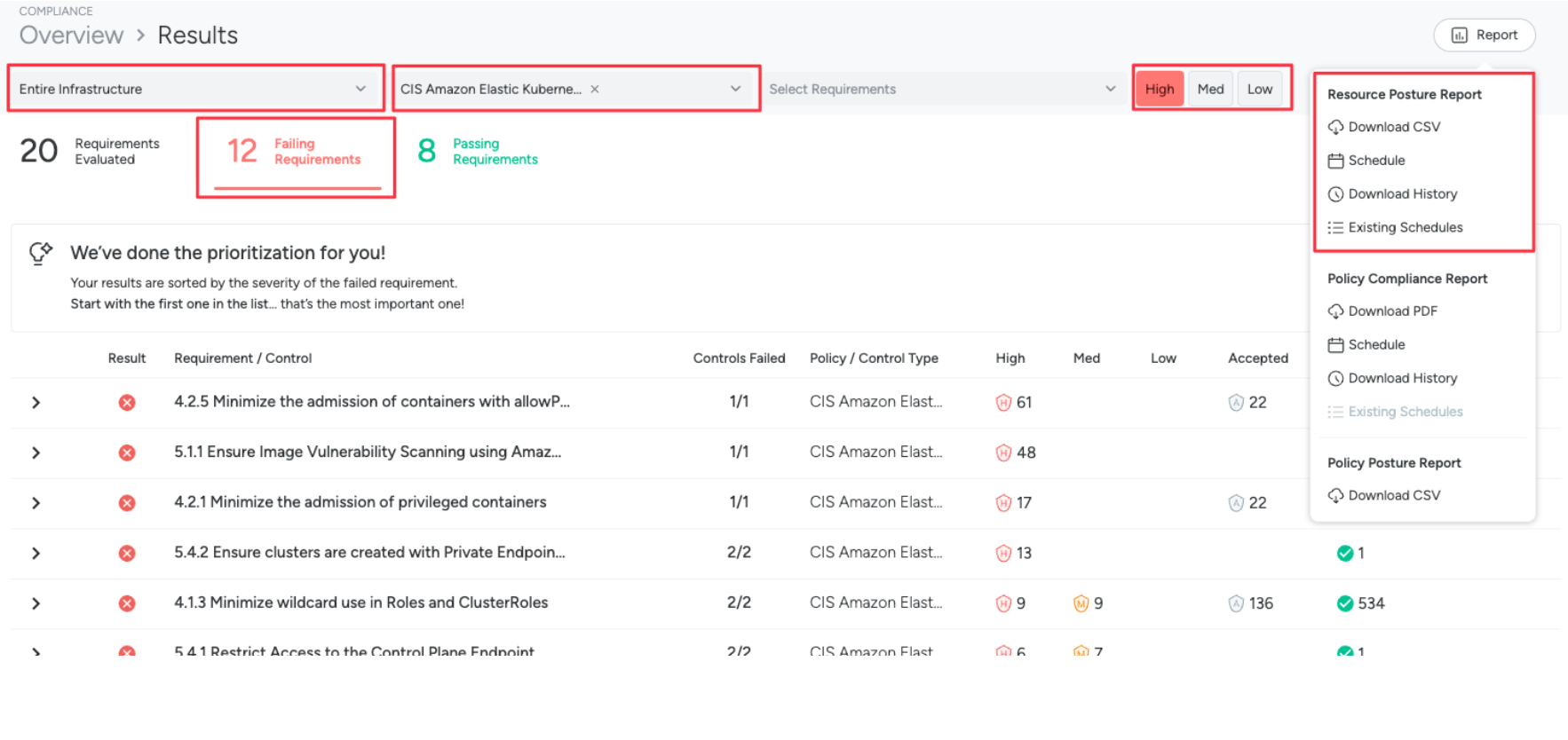
Task: Click green passed check icon in 5.4.2 row
Action: pyautogui.click(x=1345, y=554)
